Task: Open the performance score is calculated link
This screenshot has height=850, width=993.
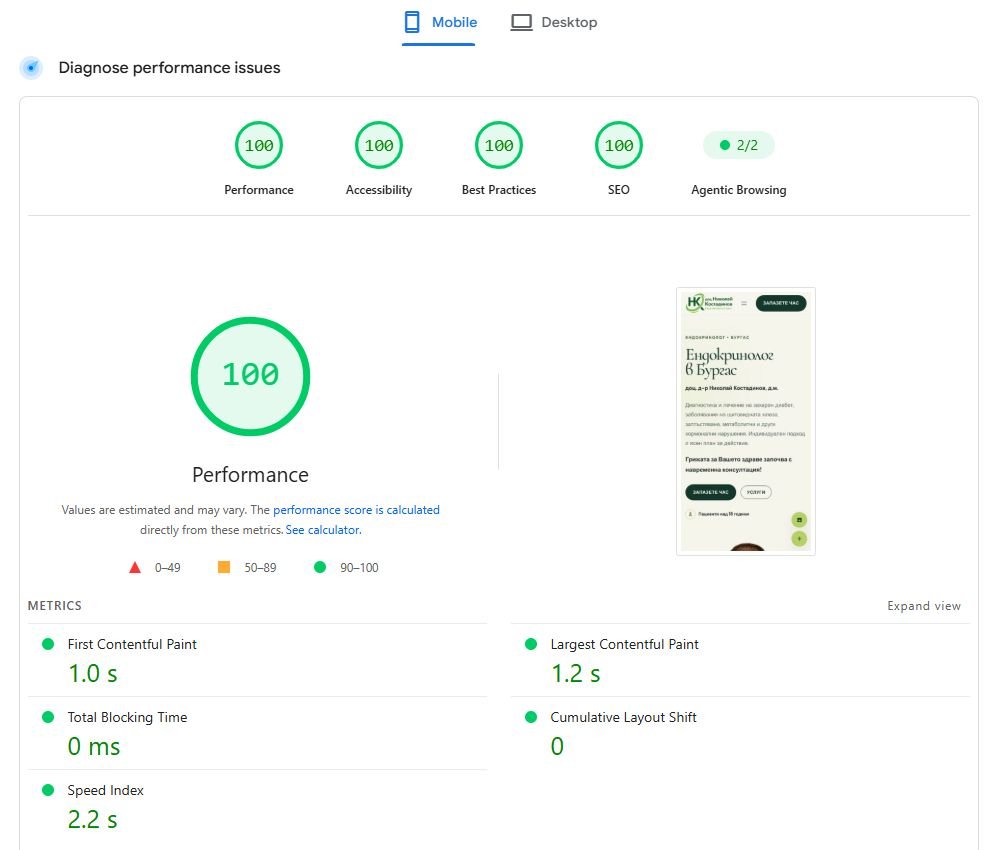Action: (356, 510)
